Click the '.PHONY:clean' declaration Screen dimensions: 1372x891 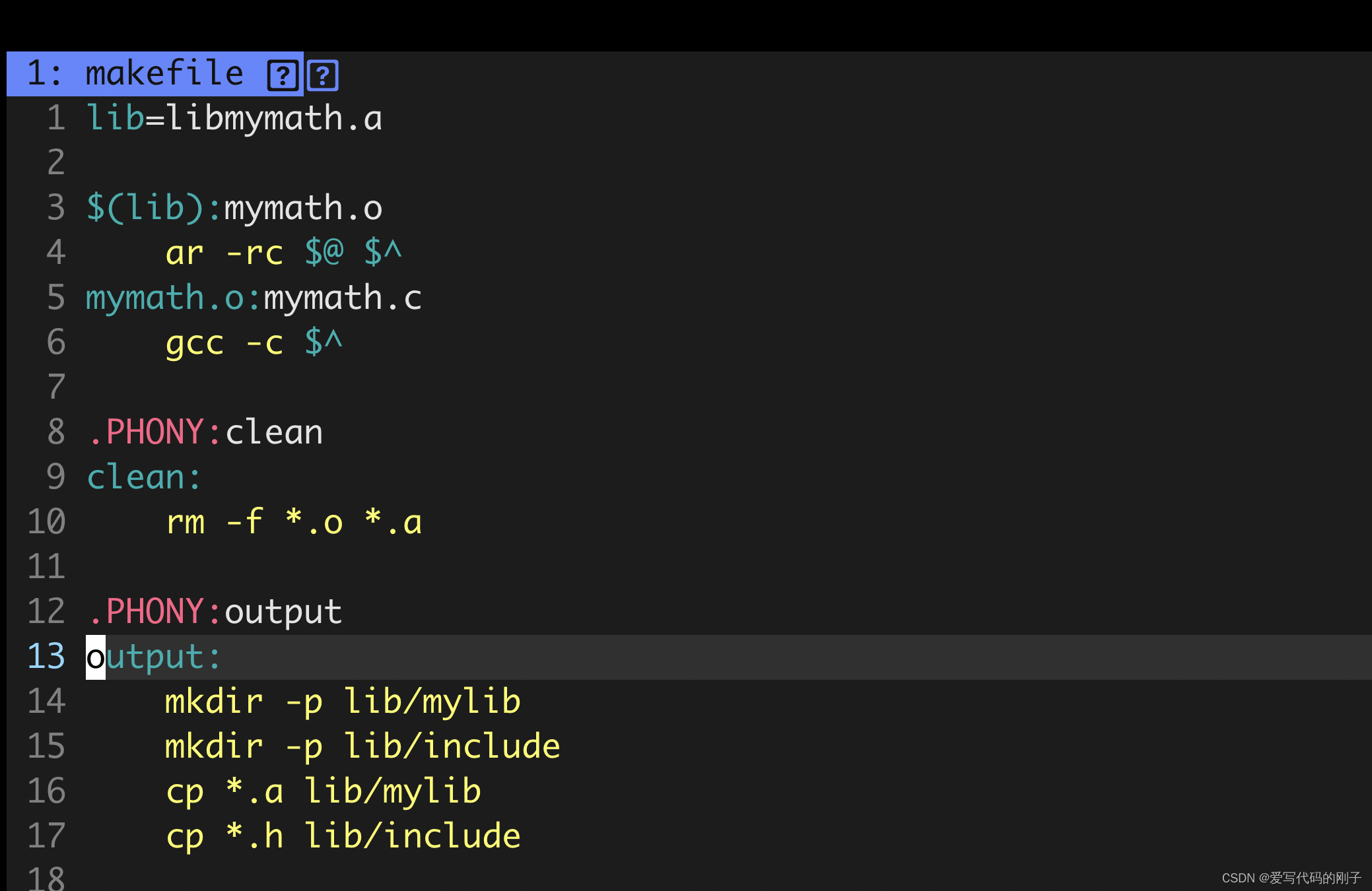tap(205, 432)
